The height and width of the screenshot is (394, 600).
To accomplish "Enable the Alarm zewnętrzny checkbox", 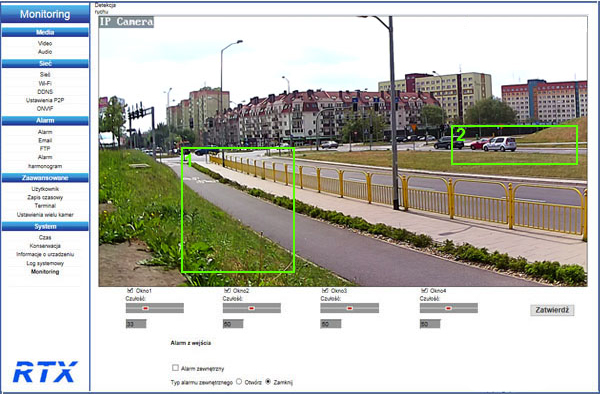I will [175, 368].
